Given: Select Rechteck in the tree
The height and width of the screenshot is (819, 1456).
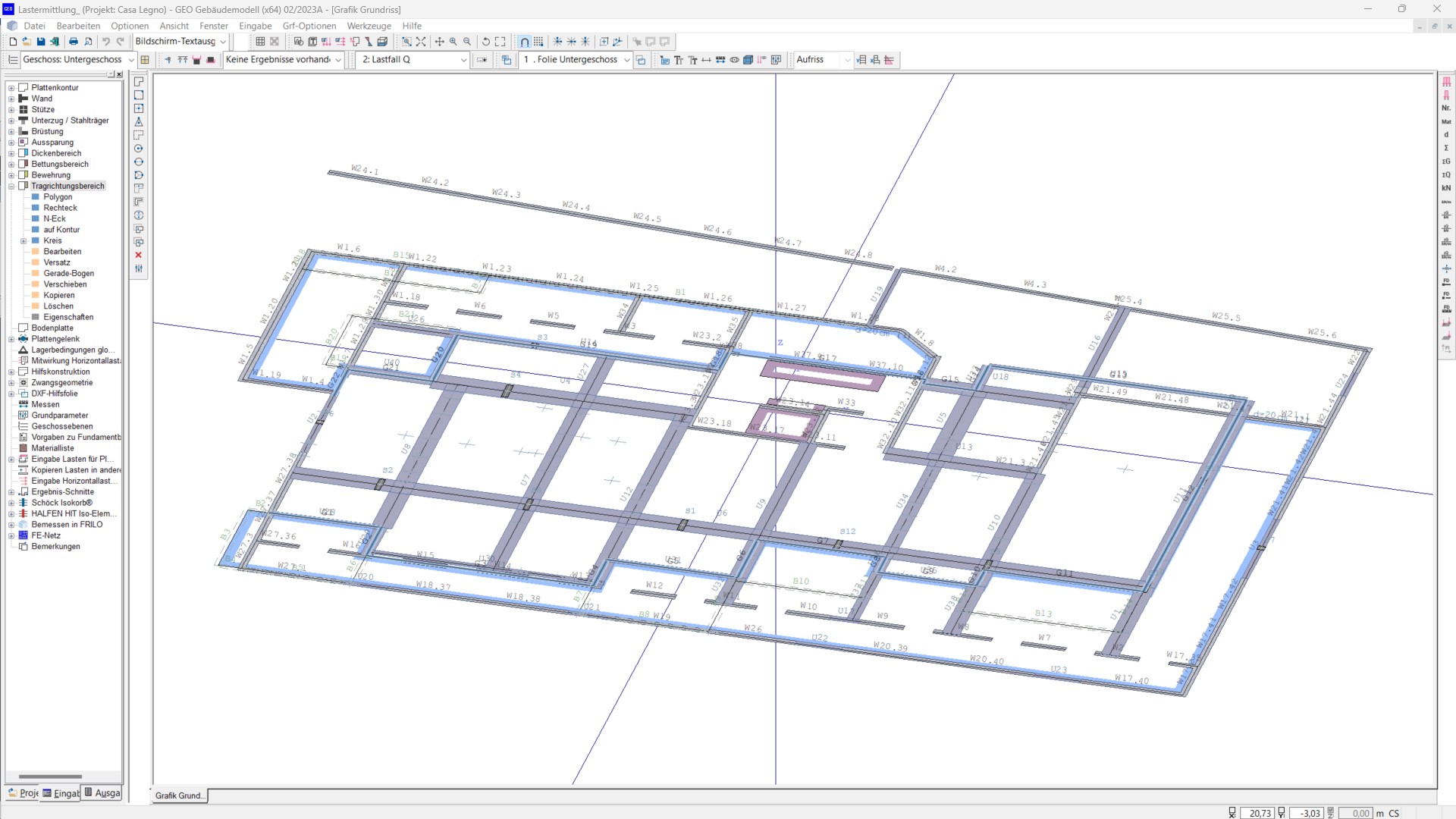Looking at the screenshot, I should [60, 208].
